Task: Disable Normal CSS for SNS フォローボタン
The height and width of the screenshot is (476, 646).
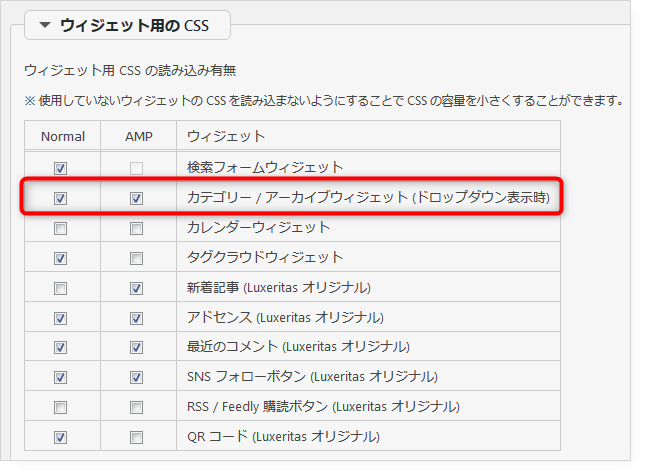Action: click(61, 377)
